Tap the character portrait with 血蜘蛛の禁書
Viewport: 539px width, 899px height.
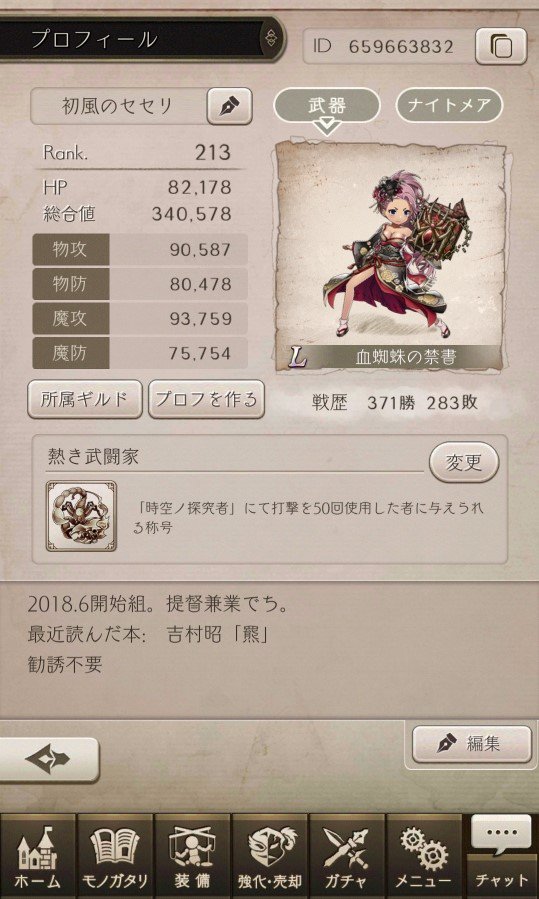pyautogui.click(x=390, y=255)
